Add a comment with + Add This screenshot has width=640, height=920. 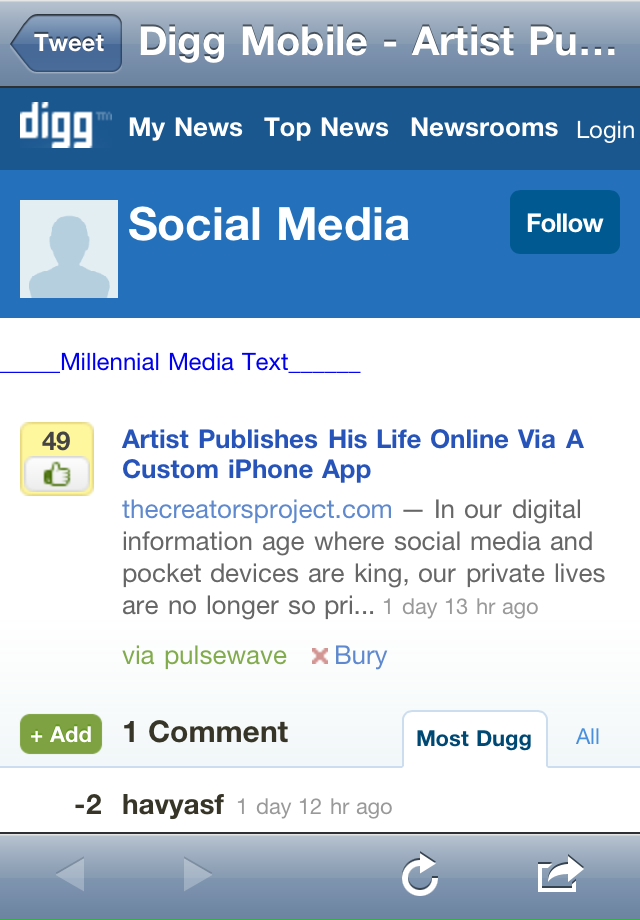click(x=61, y=733)
